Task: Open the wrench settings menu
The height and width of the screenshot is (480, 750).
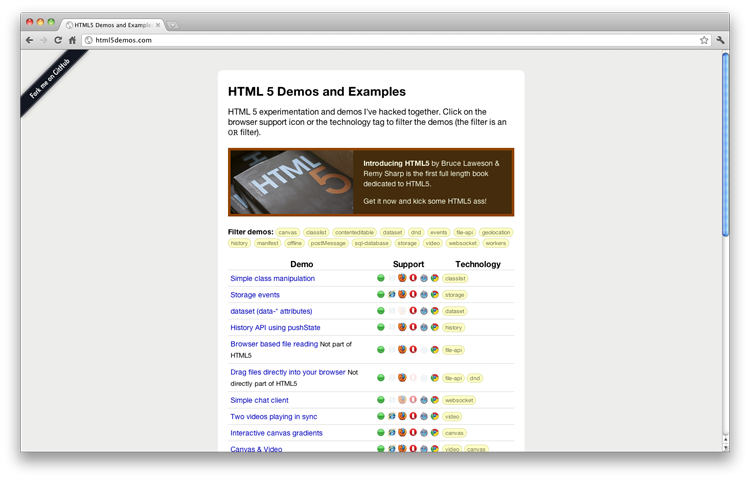Action: click(720, 40)
